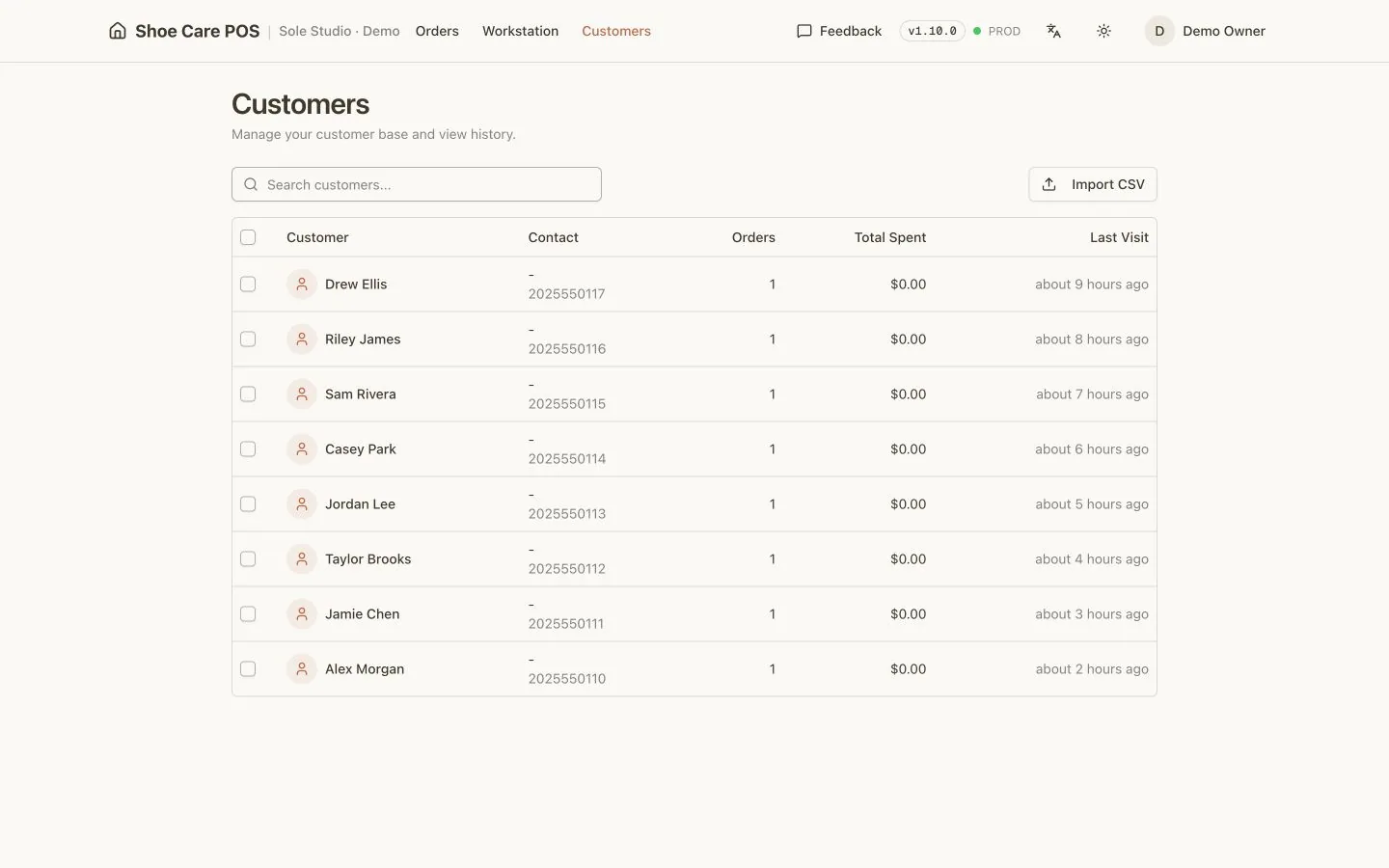The width and height of the screenshot is (1389, 868).
Task: Click the upload icon on Import CSV
Action: click(x=1049, y=184)
